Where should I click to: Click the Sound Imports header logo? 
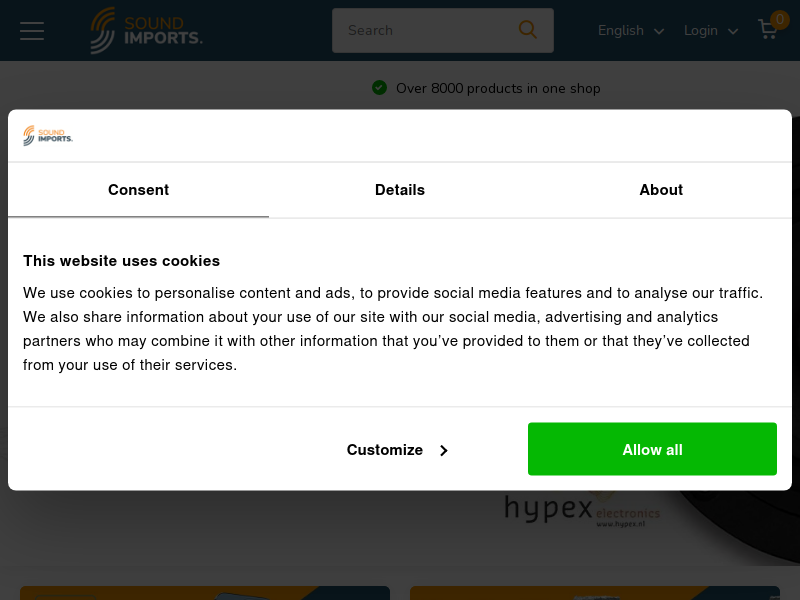(146, 31)
